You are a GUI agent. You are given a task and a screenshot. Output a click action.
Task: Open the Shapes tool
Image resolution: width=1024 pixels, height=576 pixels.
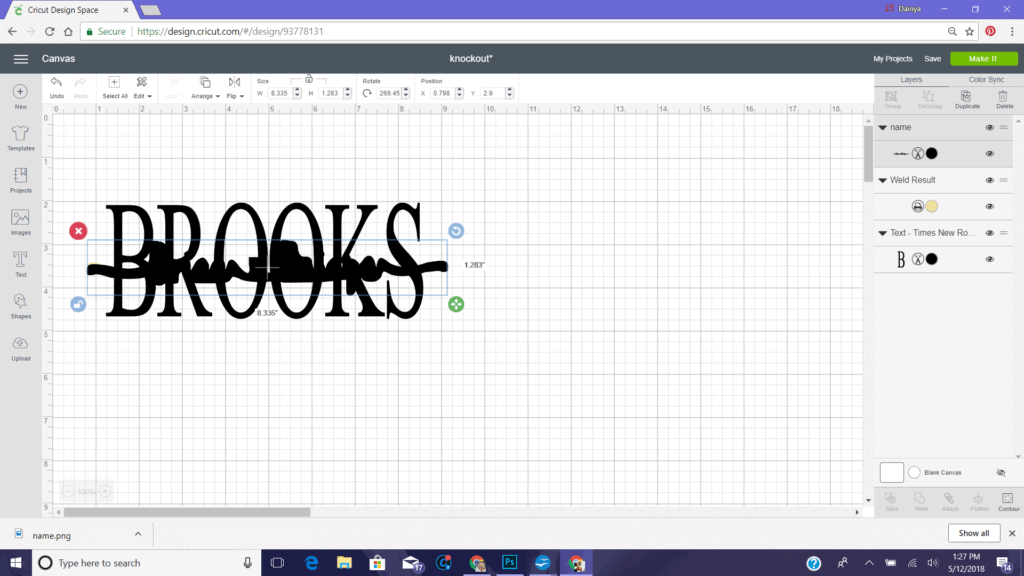pyautogui.click(x=20, y=304)
